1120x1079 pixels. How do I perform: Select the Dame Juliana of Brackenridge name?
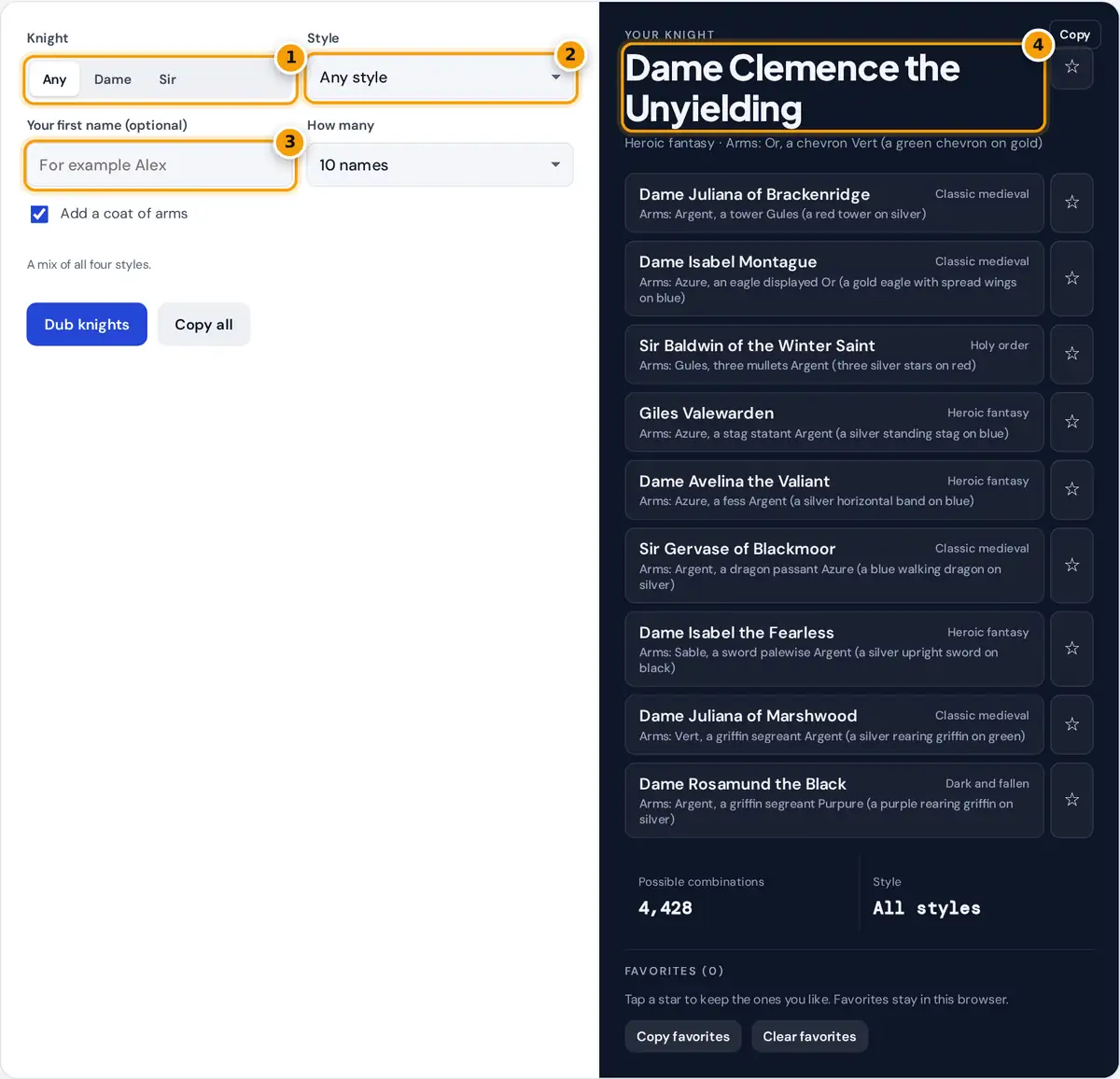coord(754,194)
